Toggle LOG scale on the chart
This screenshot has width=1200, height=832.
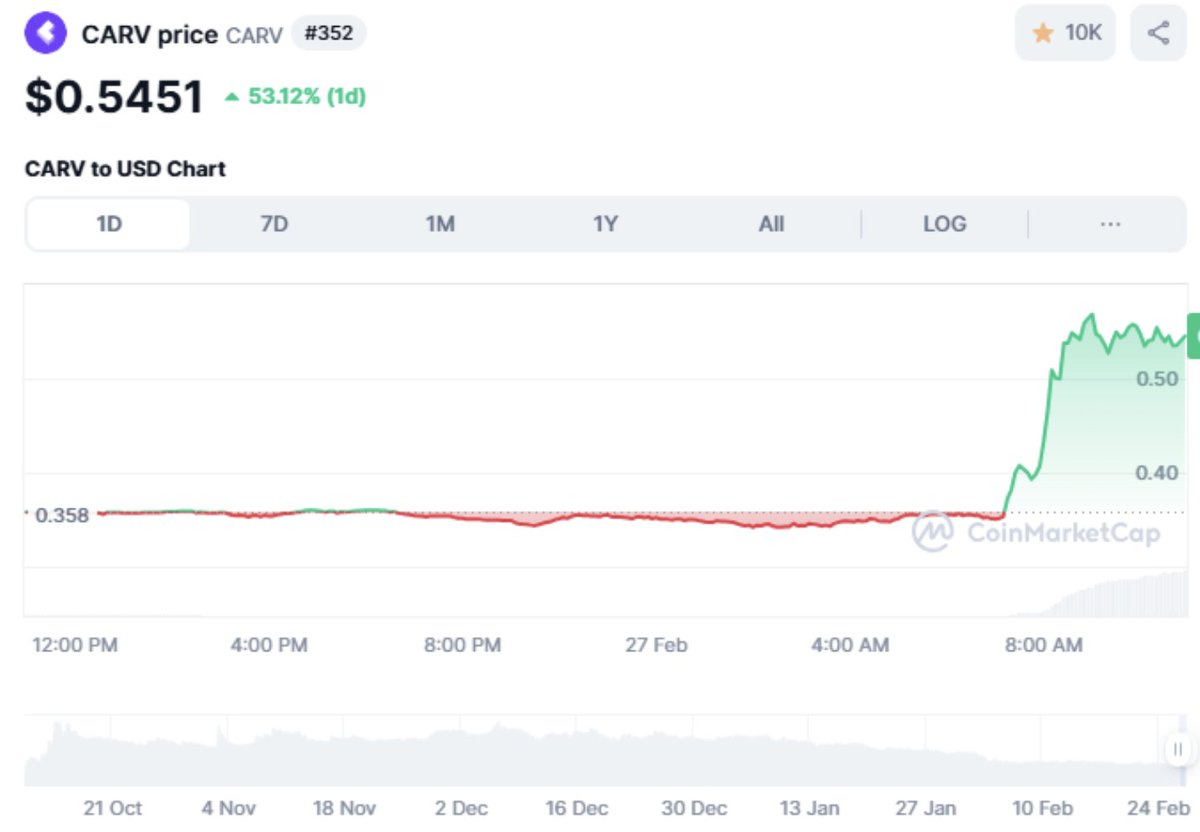point(944,224)
